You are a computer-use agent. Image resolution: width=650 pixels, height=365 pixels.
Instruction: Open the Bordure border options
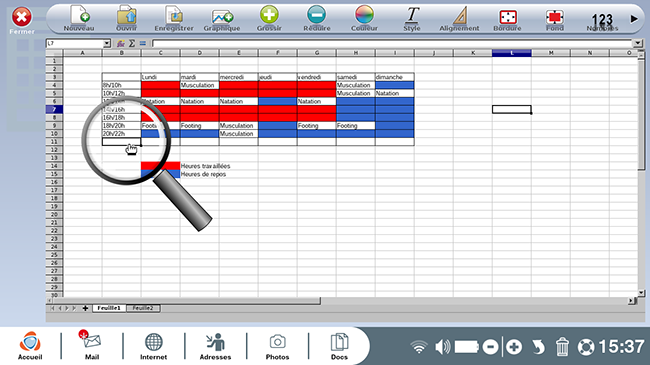(507, 18)
